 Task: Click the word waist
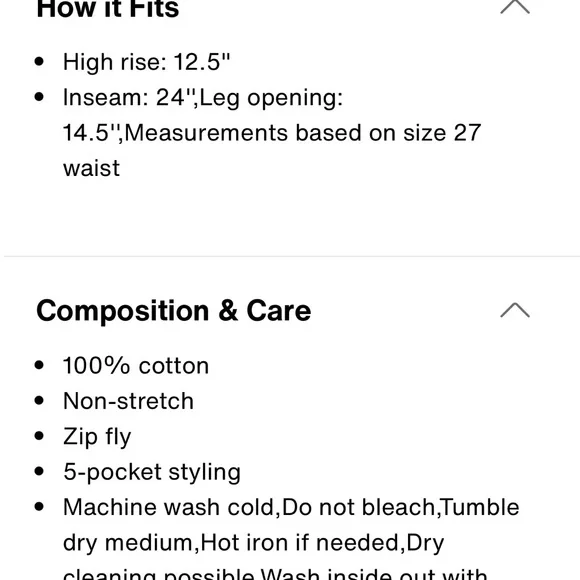click(x=91, y=168)
